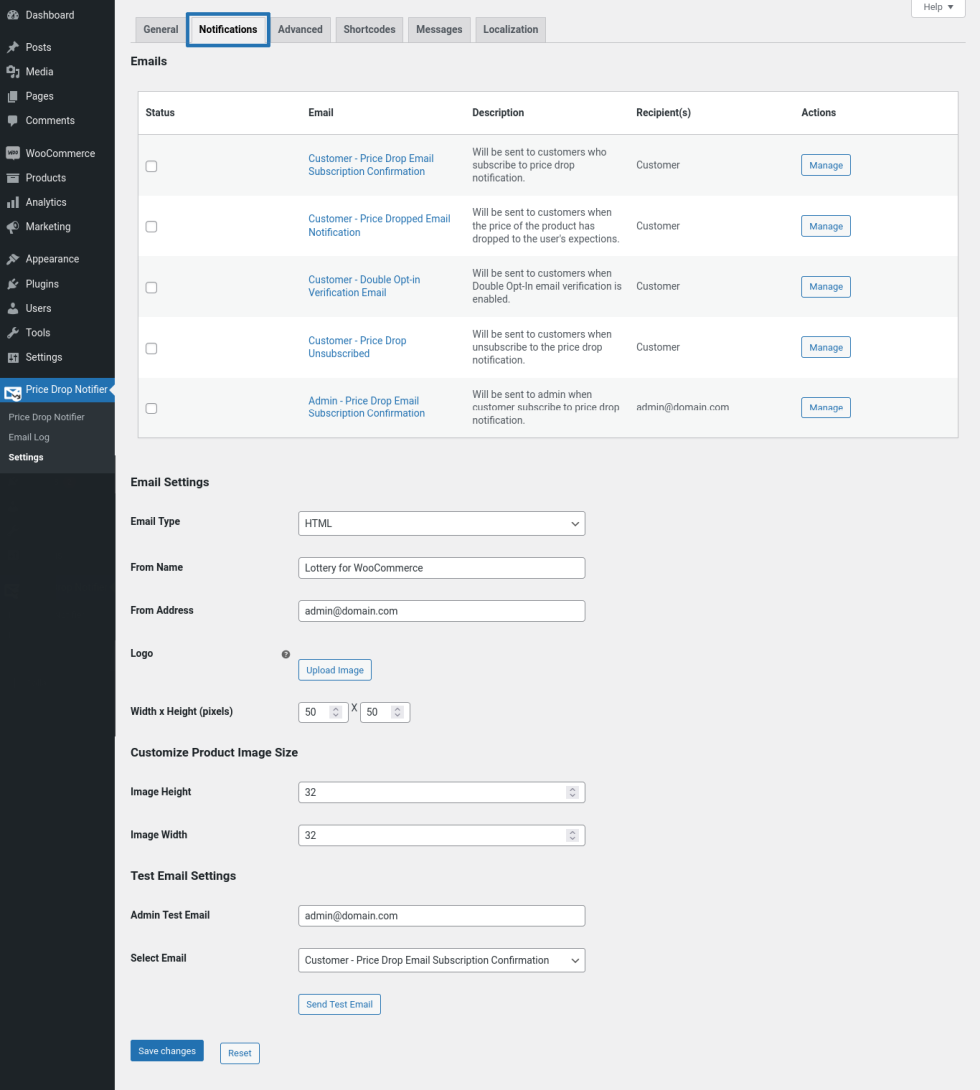The width and height of the screenshot is (980, 1090).
Task: Open the Email Type dropdown
Action: (x=441, y=523)
